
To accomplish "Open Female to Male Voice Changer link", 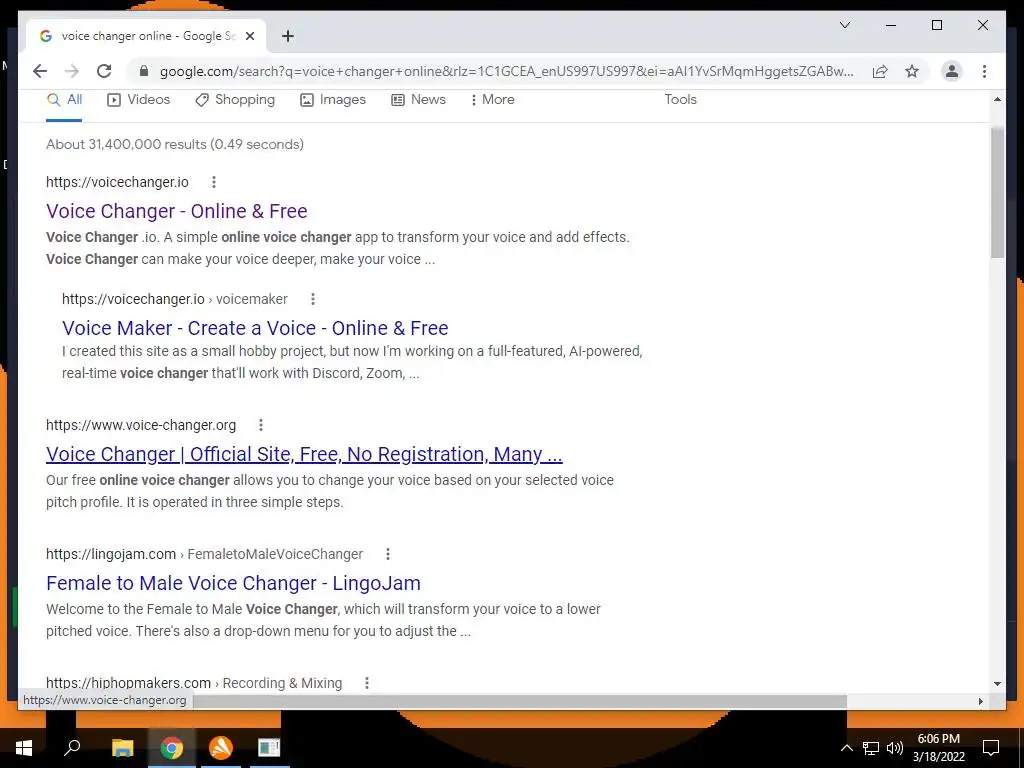I will click(x=233, y=583).
